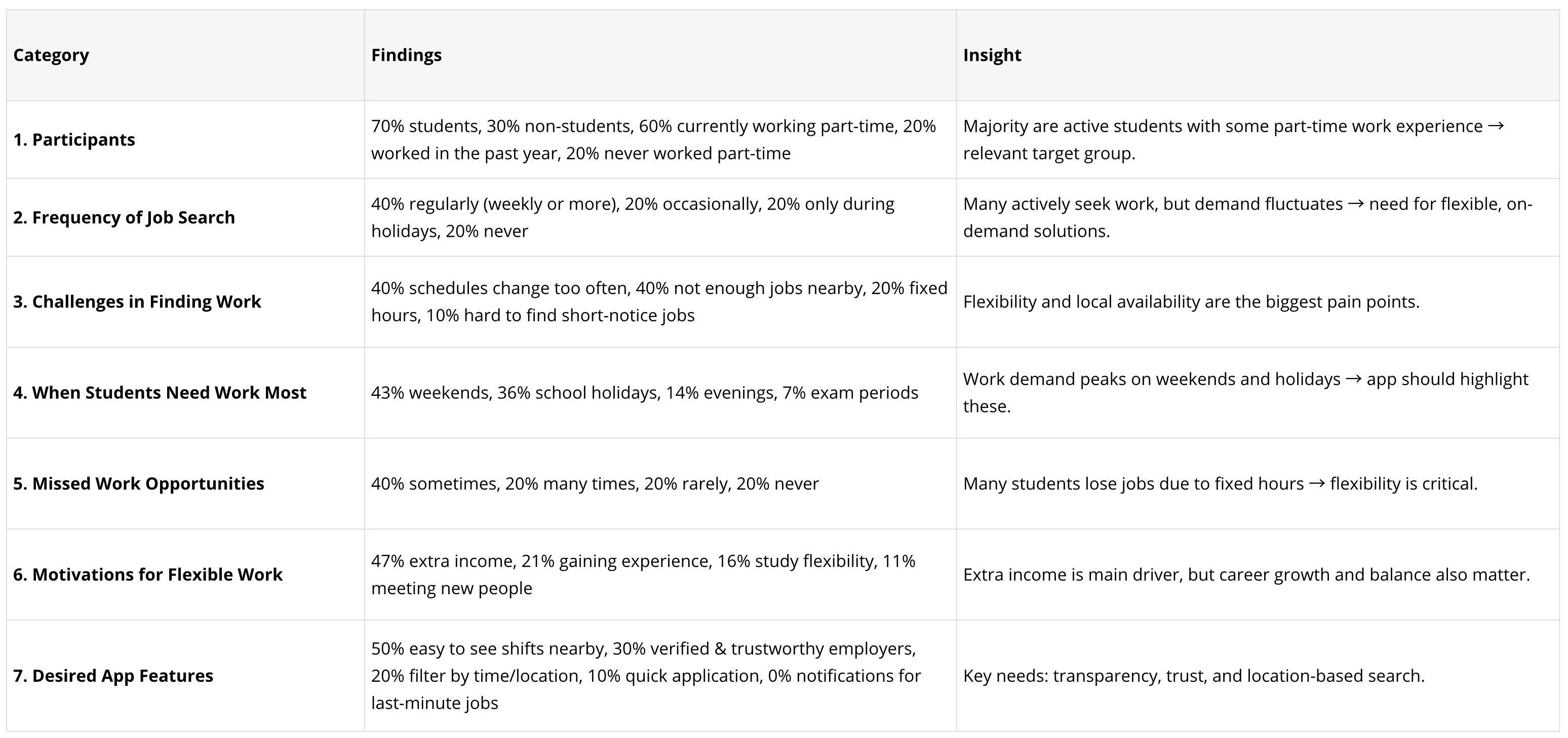Click '5. Missed Work Opportunities' label

[139, 483]
